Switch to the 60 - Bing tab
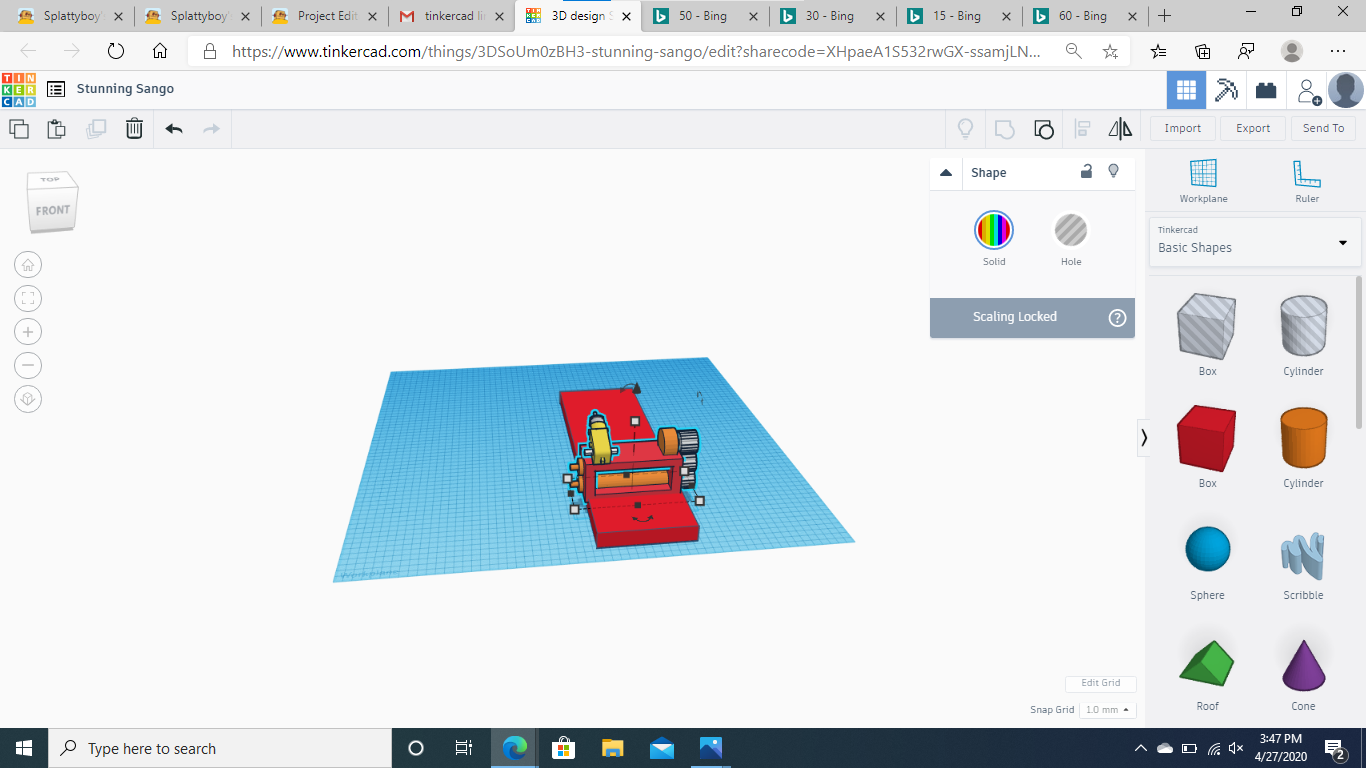 pos(1086,16)
